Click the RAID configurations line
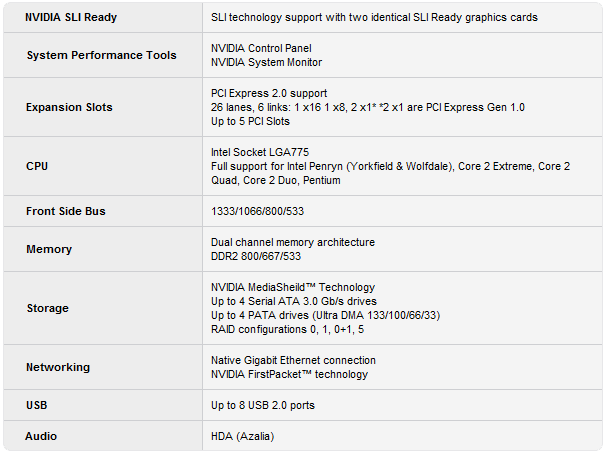The height and width of the screenshot is (455, 607). [x=287, y=329]
